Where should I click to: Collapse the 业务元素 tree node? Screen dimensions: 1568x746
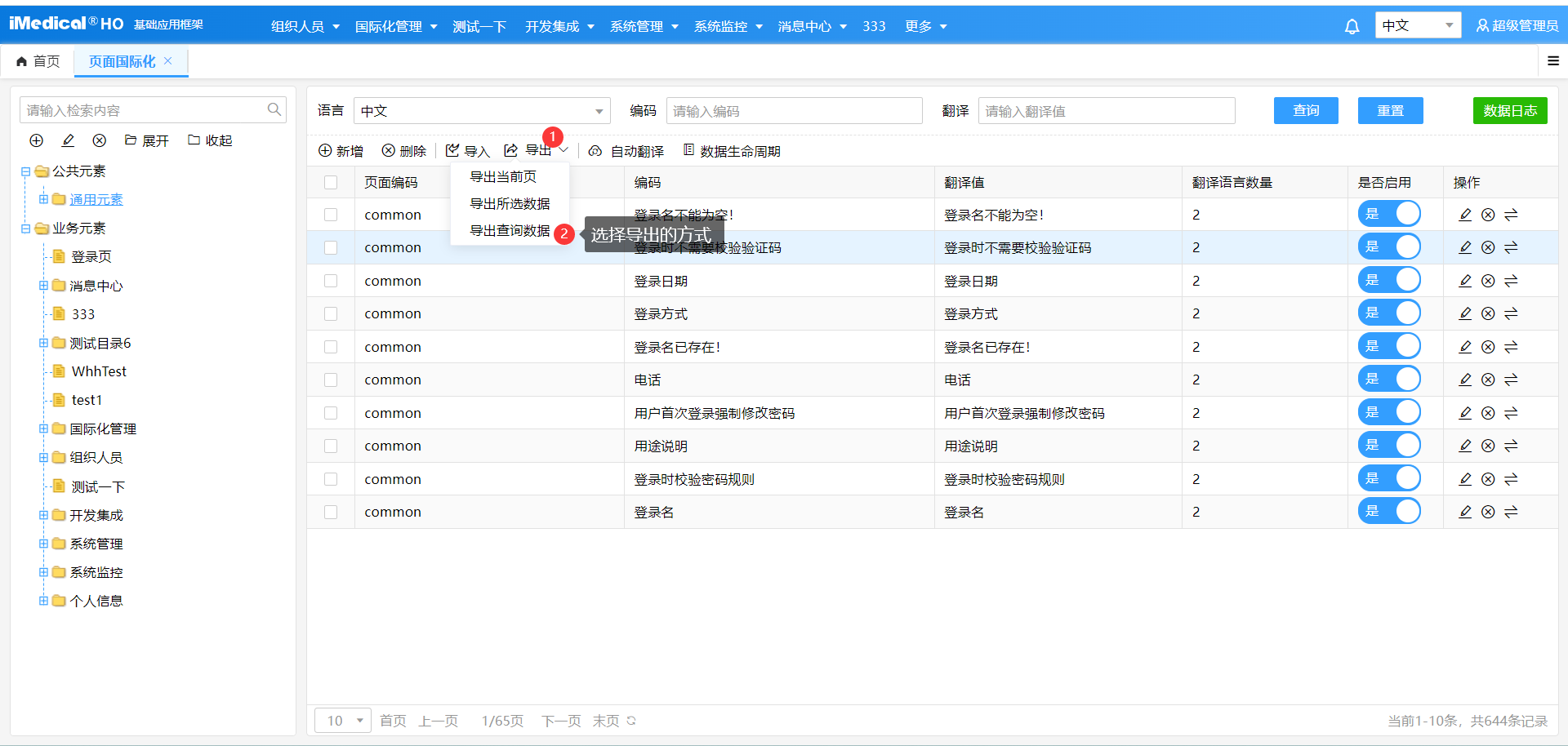point(25,229)
